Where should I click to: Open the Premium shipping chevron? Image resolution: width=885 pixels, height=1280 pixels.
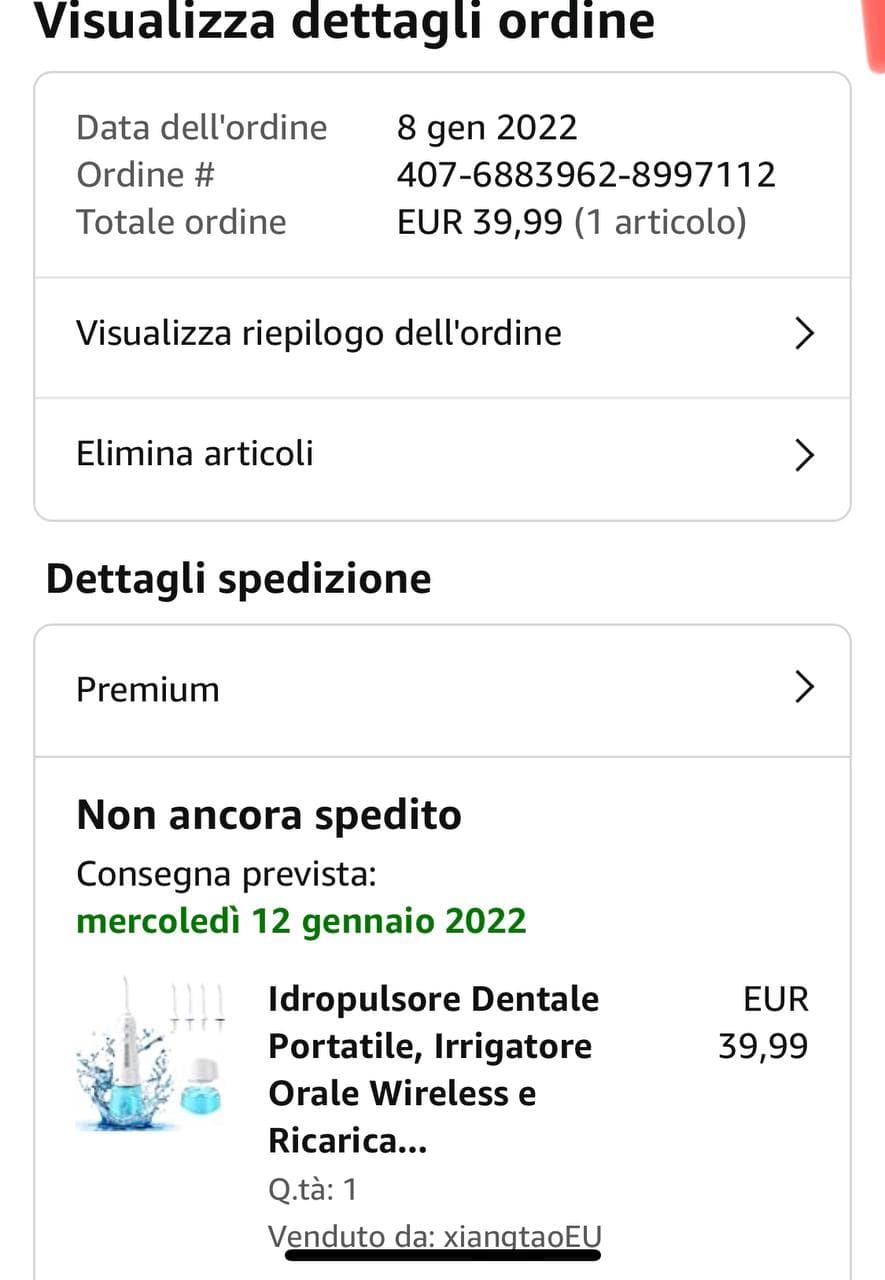pos(804,688)
